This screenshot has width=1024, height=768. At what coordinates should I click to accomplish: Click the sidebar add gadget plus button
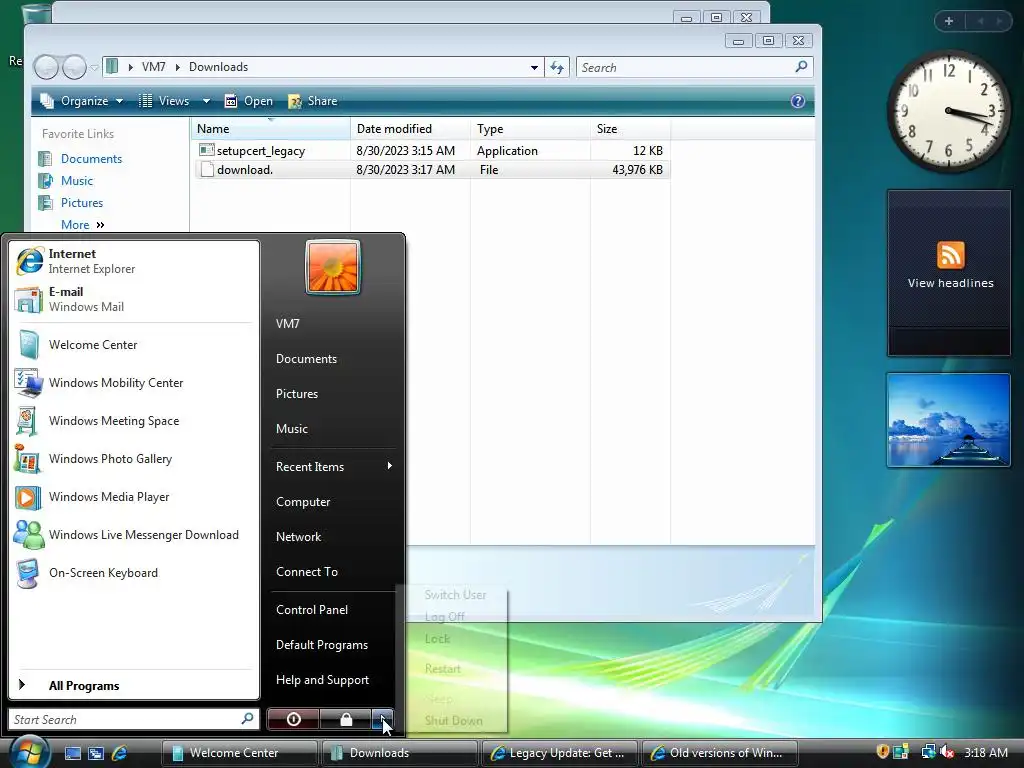[x=949, y=21]
